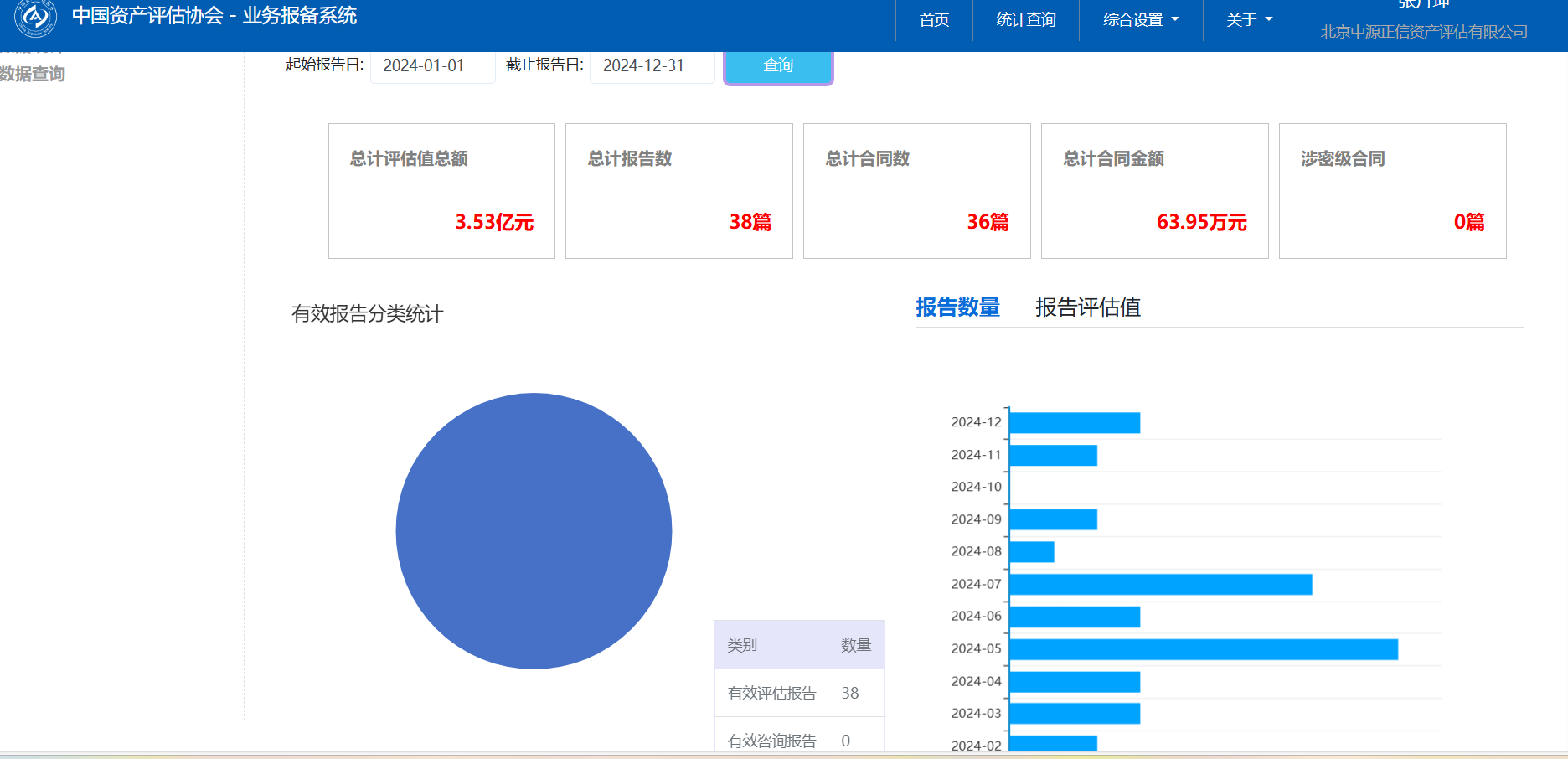Switch to the 报告数量 tab
This screenshot has width=1568, height=759.
pyautogui.click(x=957, y=307)
